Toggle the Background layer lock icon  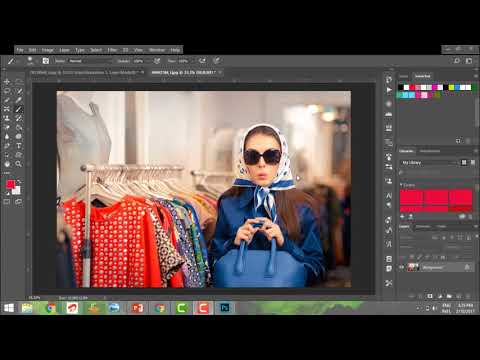click(x=467, y=267)
